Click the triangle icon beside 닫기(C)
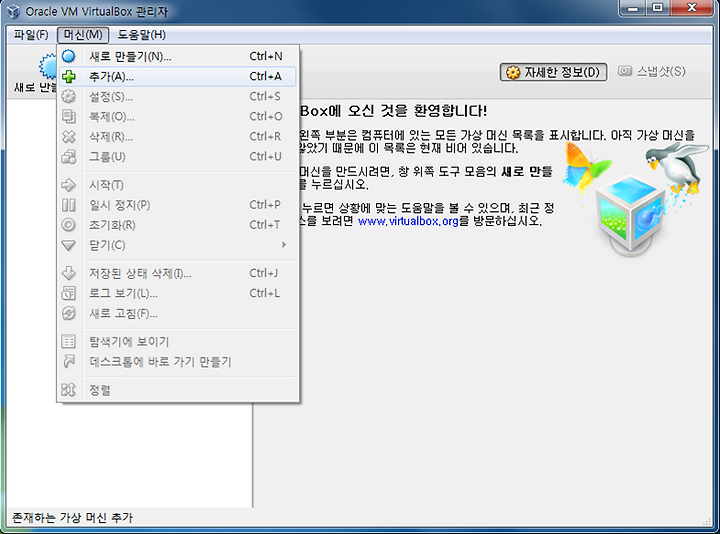Image resolution: width=720 pixels, height=534 pixels. [68, 245]
